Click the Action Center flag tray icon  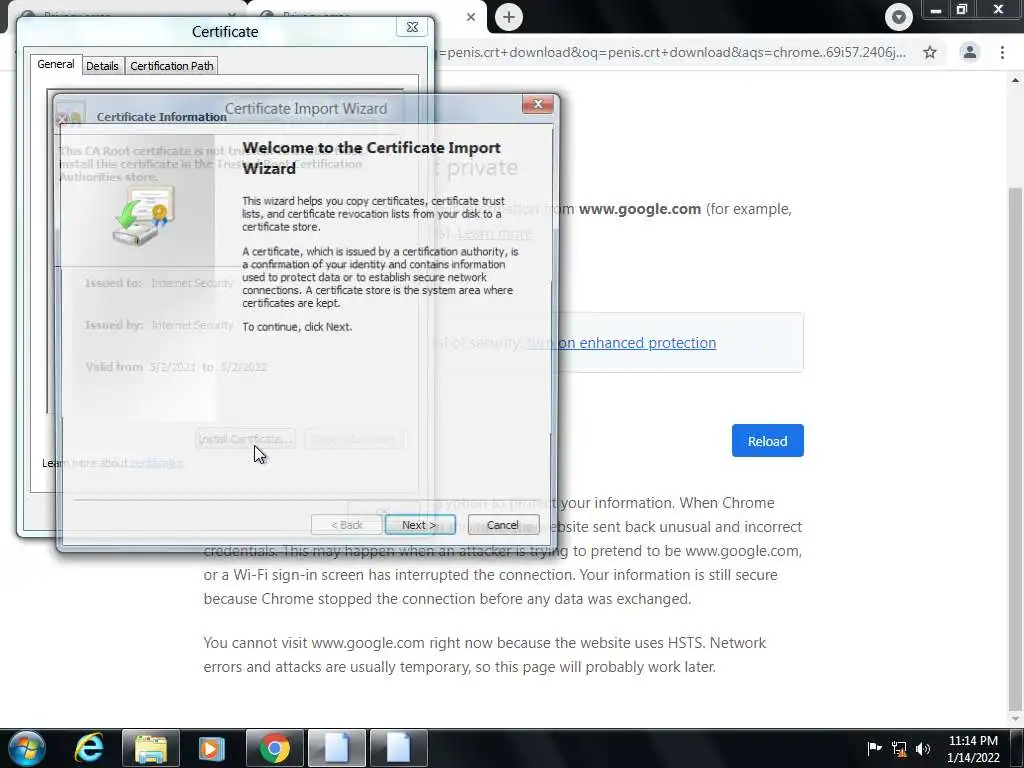[874, 748]
